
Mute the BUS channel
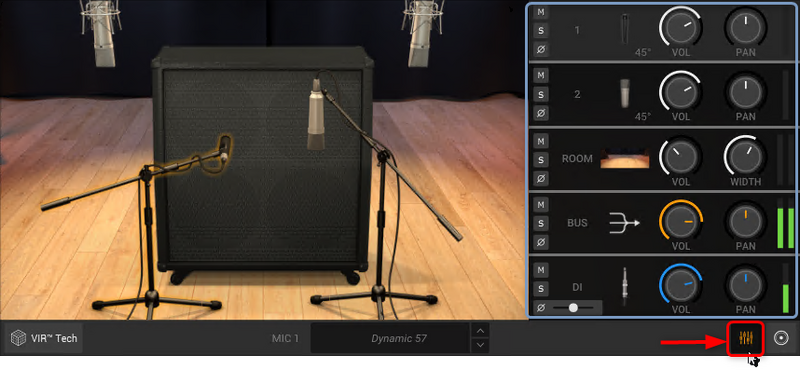click(541, 205)
